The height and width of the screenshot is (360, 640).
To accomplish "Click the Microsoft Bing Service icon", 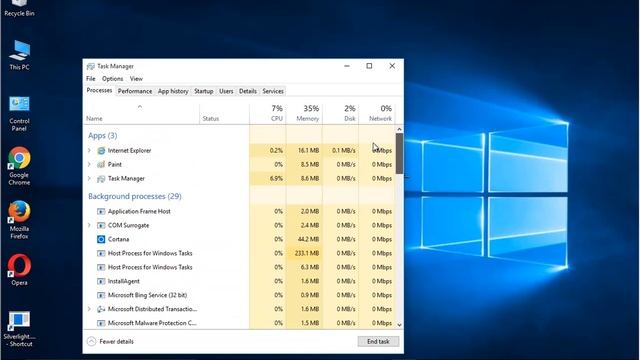I will (101, 295).
